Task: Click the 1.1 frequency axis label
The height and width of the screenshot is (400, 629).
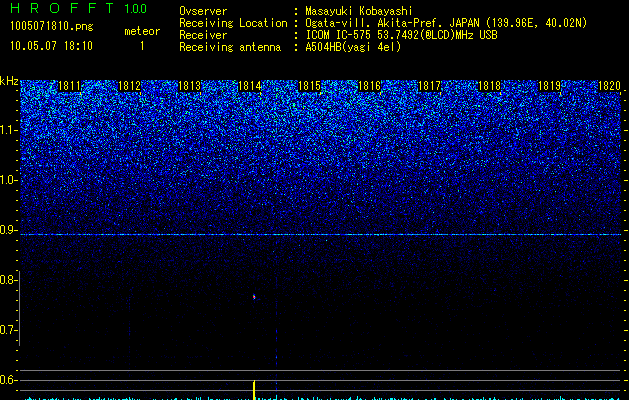Action: click(x=7, y=130)
